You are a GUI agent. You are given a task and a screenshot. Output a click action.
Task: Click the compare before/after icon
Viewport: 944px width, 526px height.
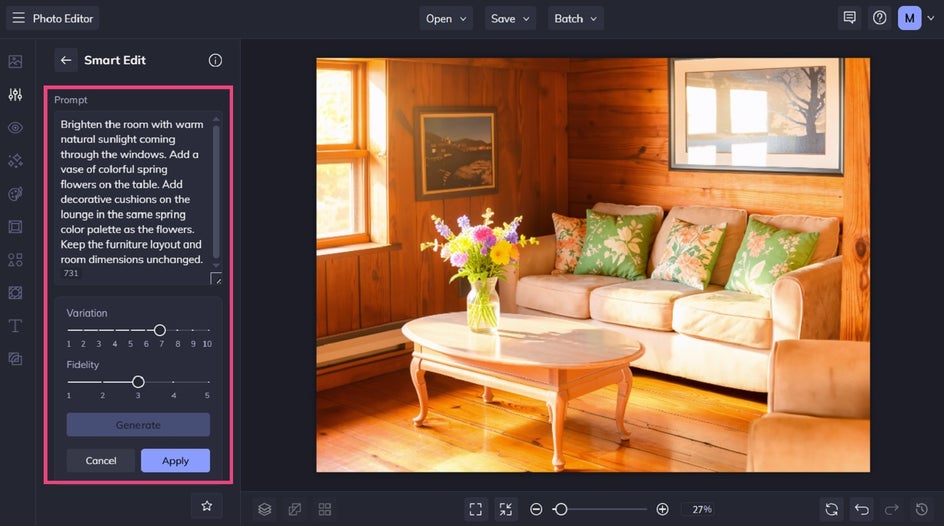point(294,509)
